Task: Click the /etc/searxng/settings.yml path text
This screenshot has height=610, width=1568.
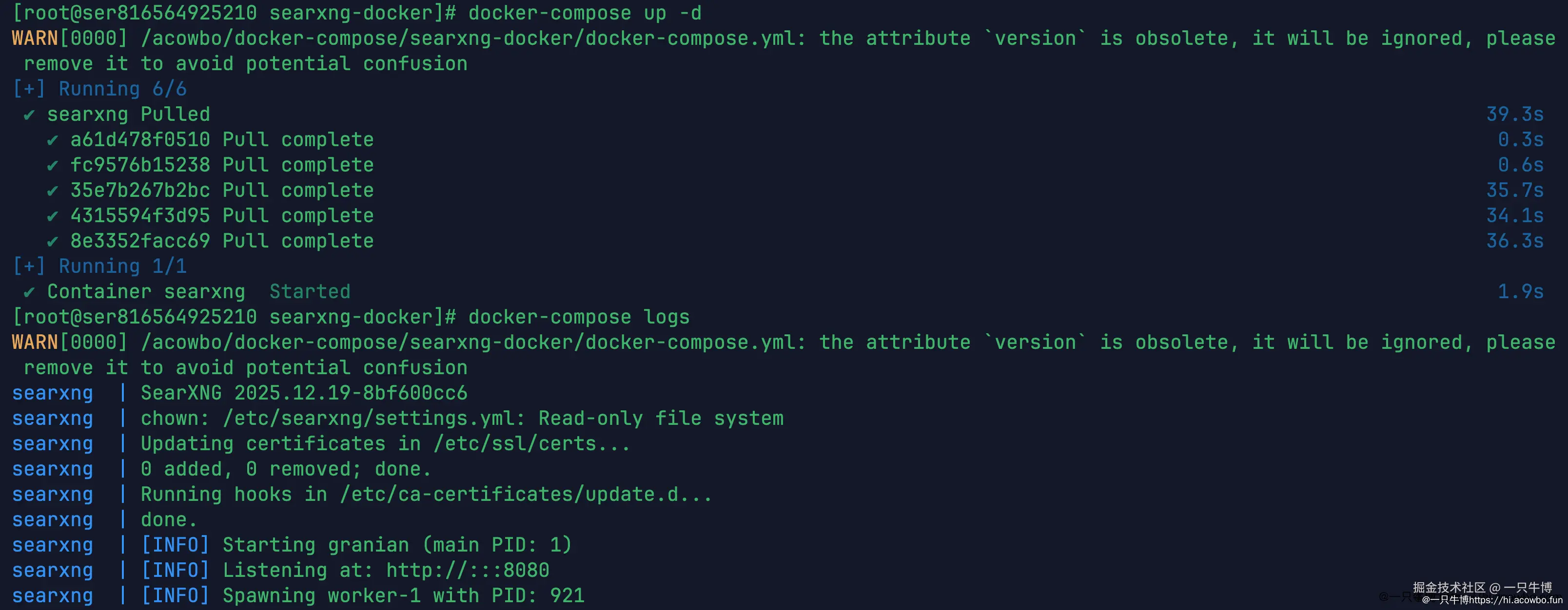Action: [368, 419]
